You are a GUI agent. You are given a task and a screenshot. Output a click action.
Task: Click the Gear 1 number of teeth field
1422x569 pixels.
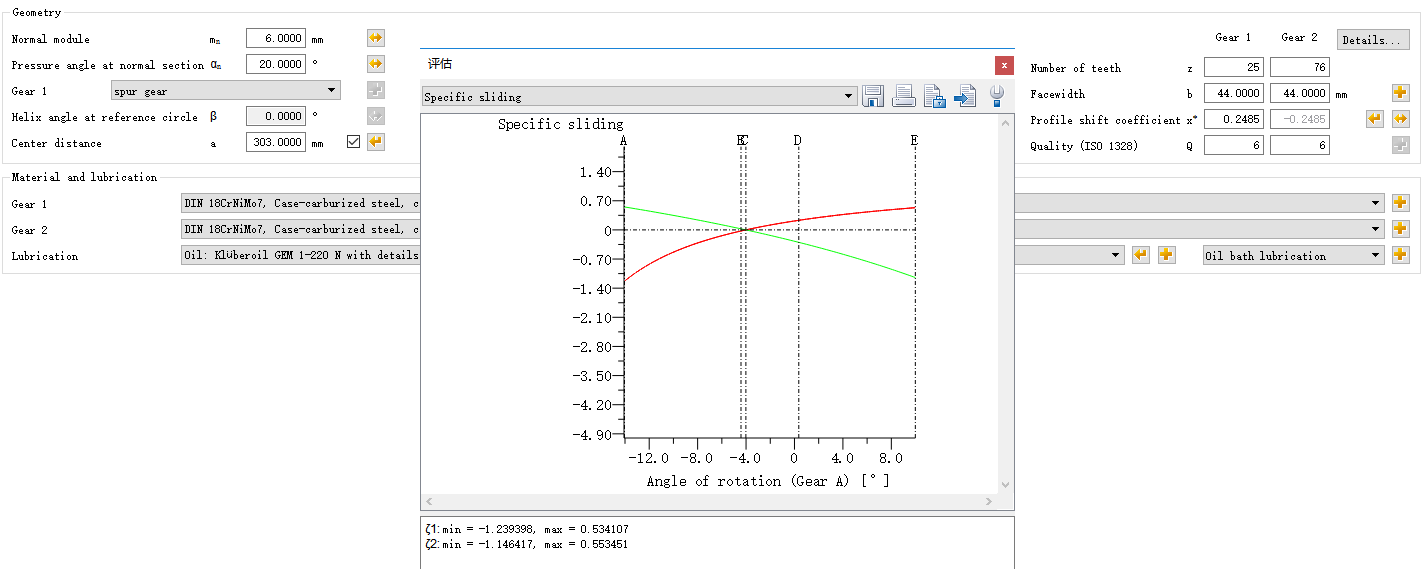1234,67
